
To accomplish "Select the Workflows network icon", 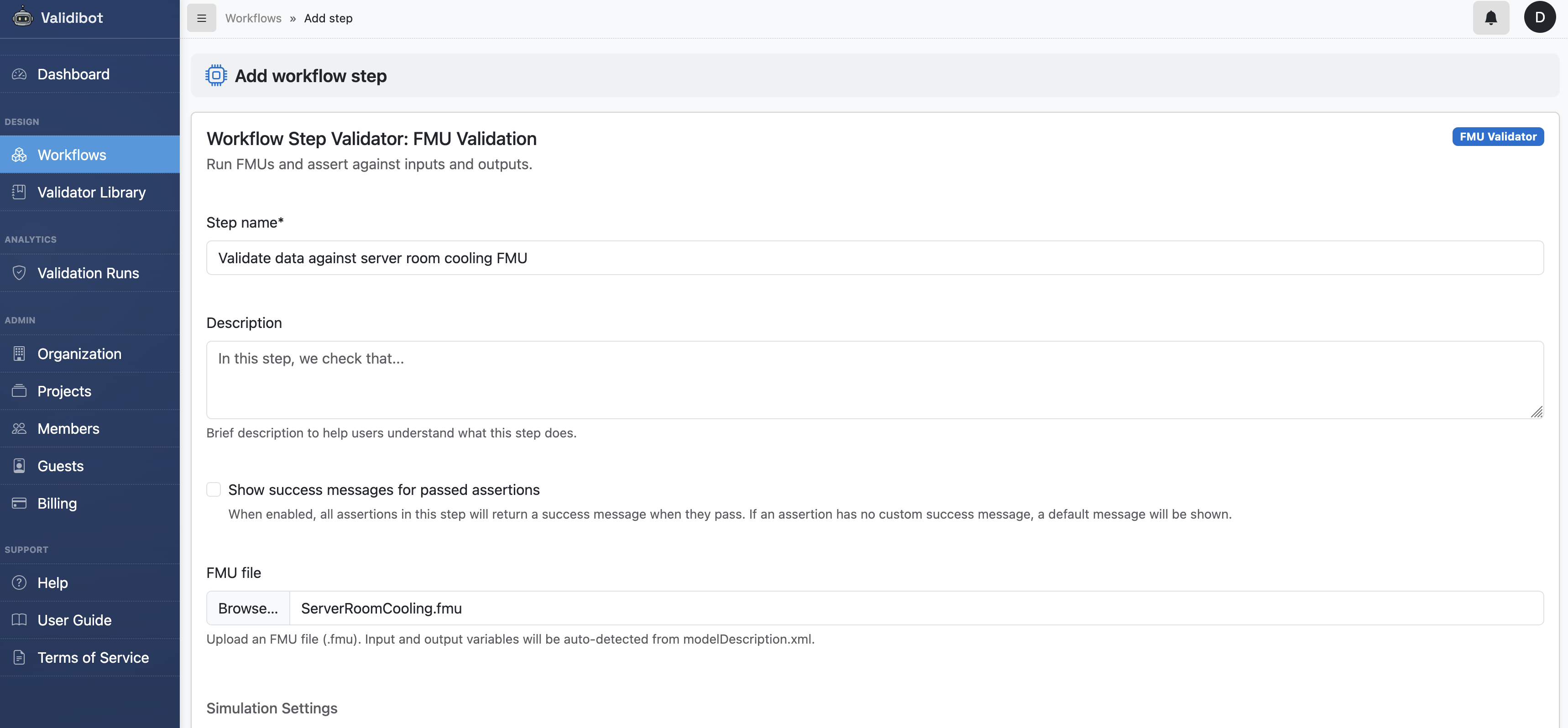I will [19, 155].
